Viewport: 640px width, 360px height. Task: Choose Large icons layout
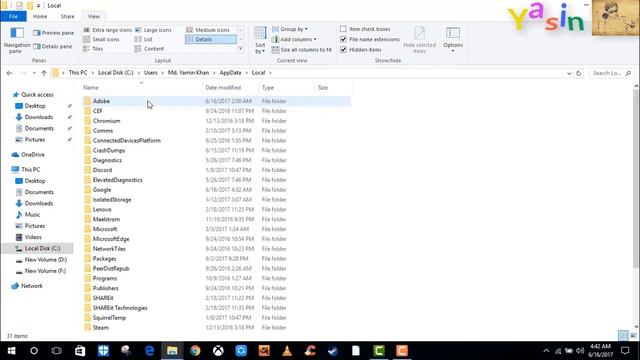(x=153, y=30)
